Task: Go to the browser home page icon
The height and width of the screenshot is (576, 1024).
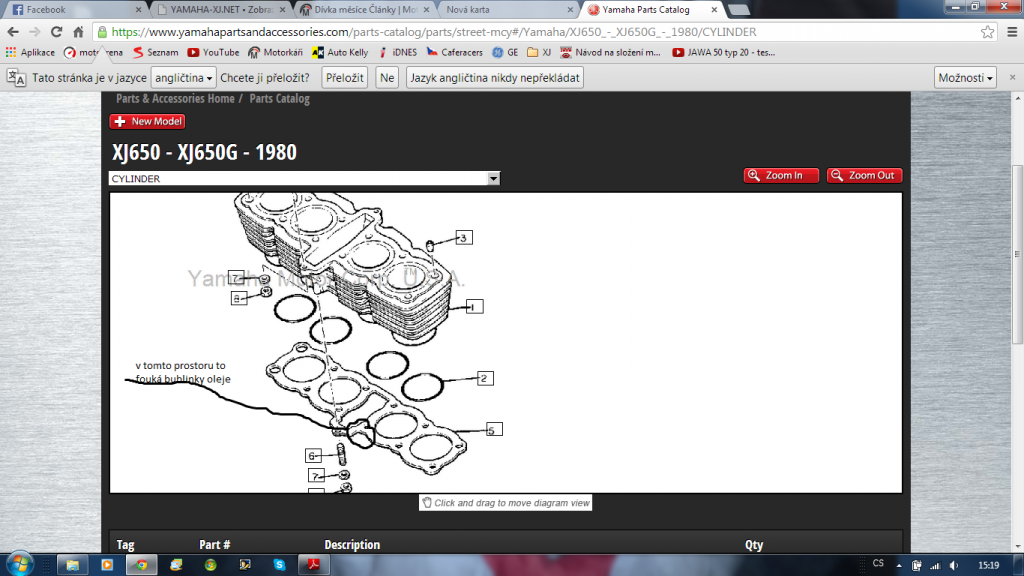Action: pos(78,32)
